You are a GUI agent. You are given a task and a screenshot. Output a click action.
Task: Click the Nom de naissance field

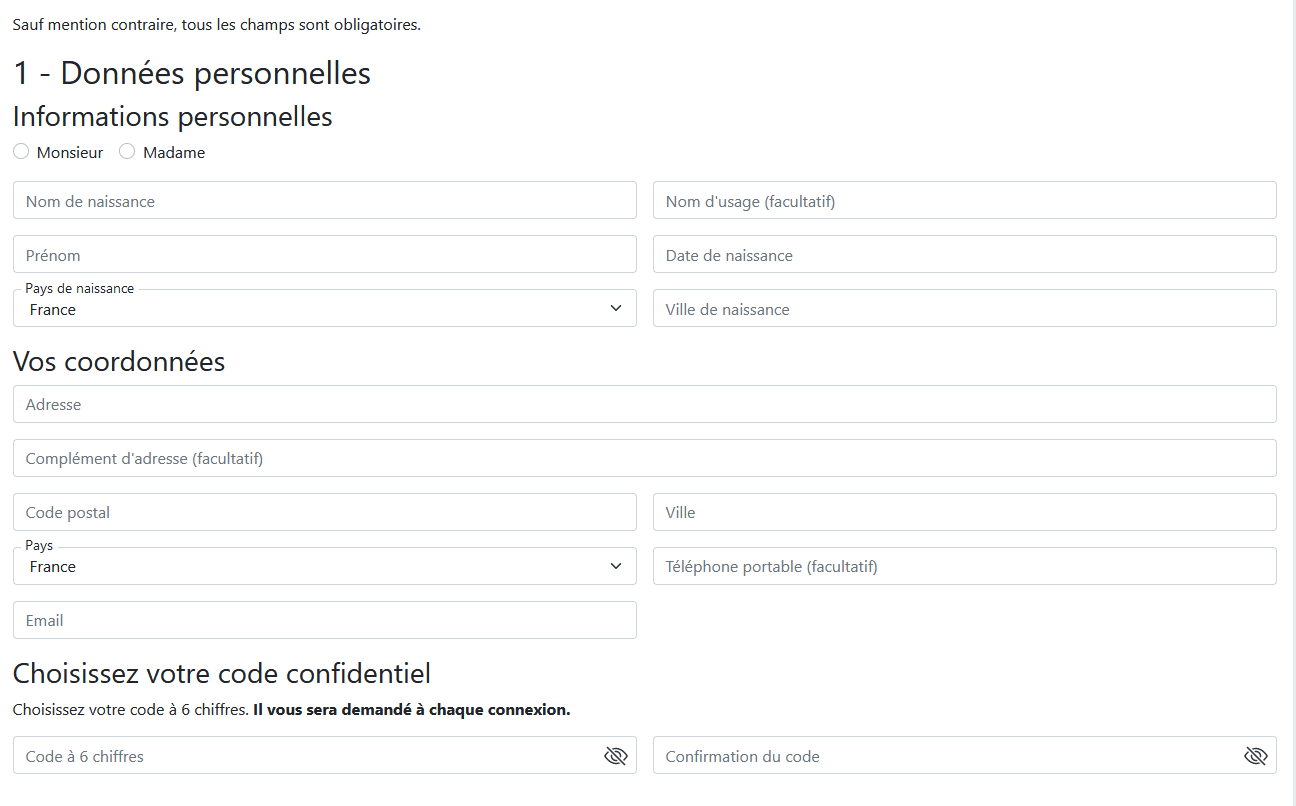(x=325, y=200)
